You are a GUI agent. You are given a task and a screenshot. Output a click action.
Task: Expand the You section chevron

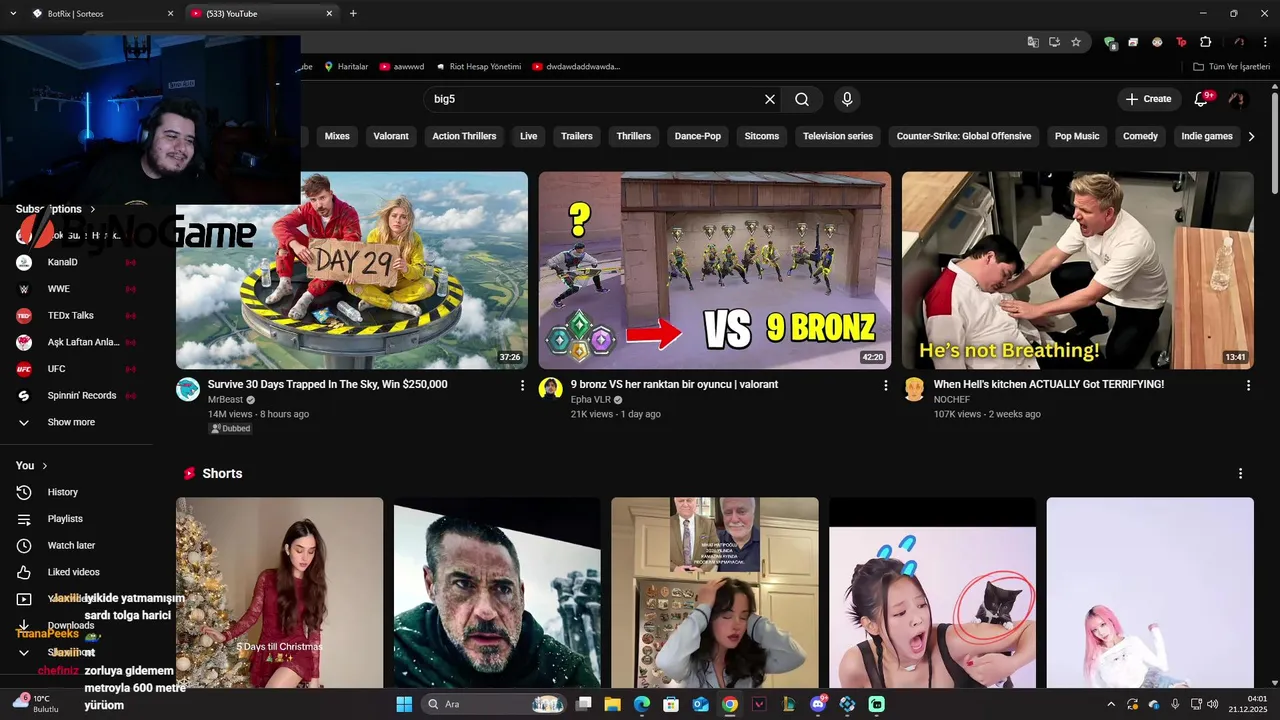pos(45,466)
